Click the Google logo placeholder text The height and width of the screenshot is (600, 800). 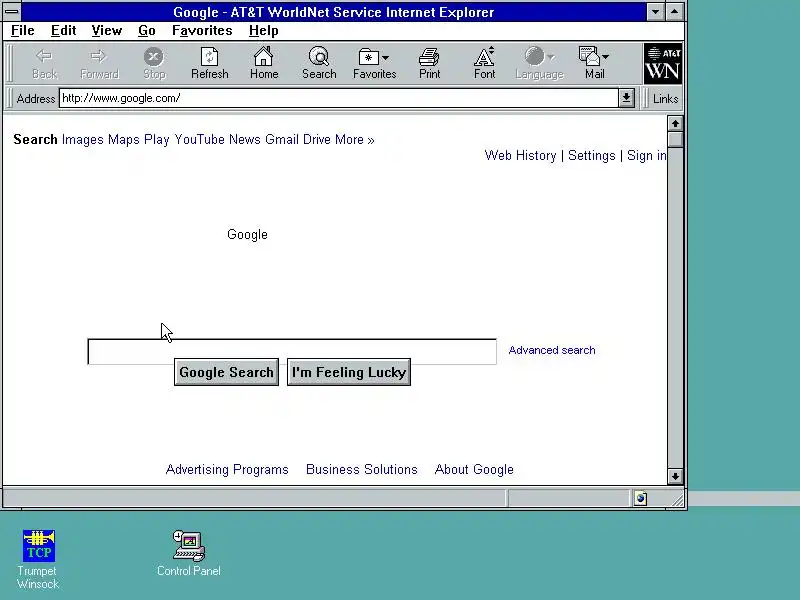[x=247, y=234]
